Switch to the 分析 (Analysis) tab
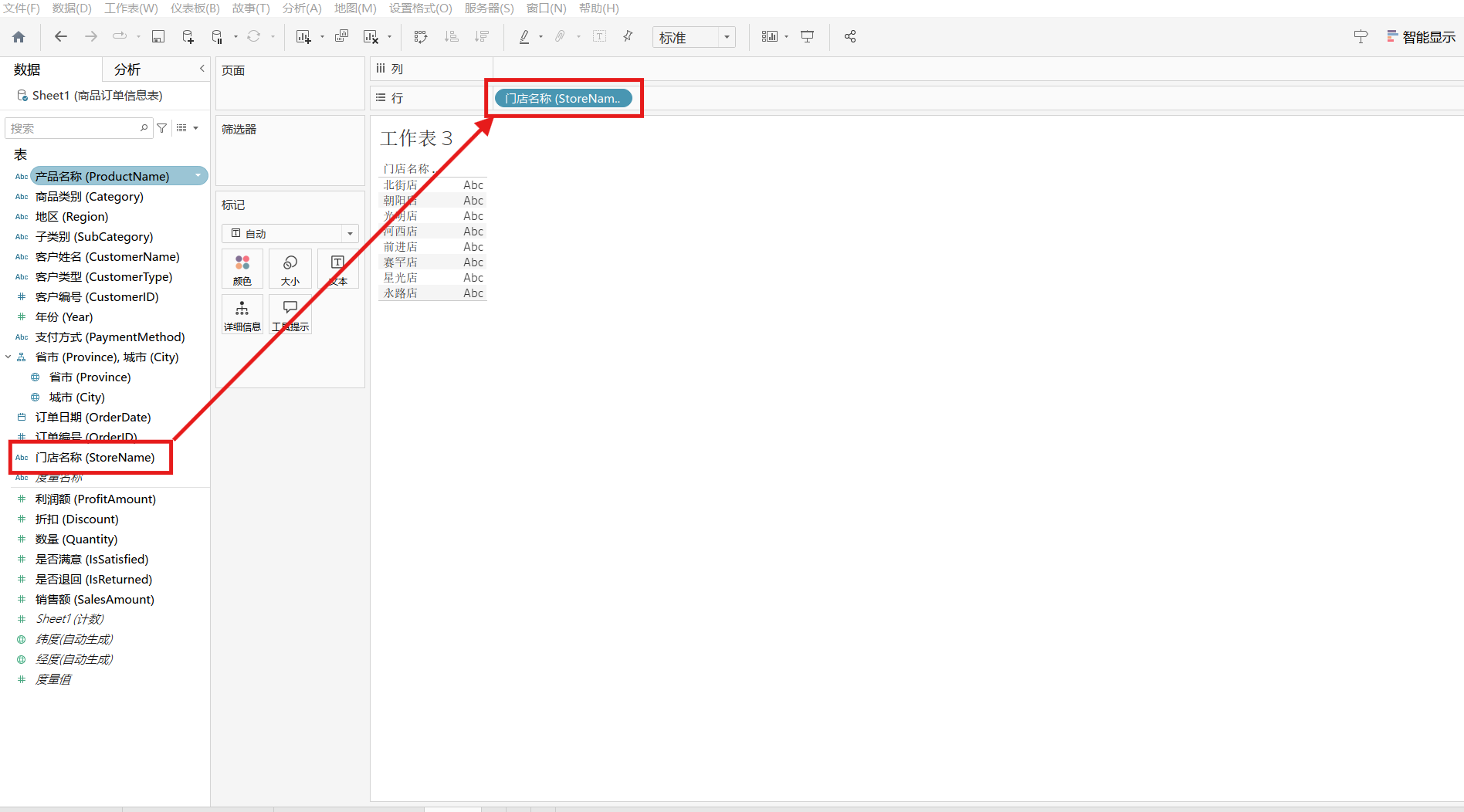 coord(127,69)
